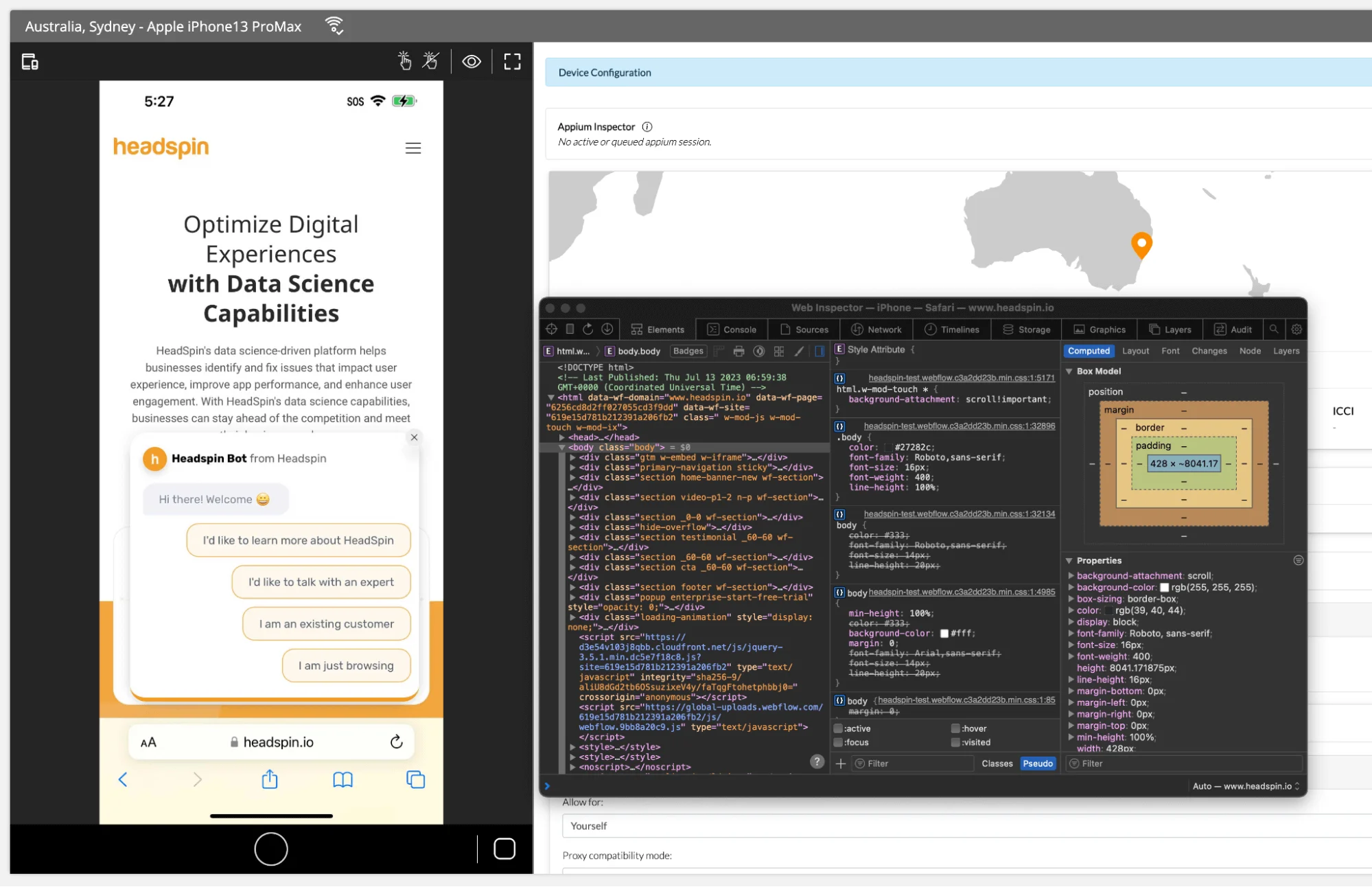Collapse the body class="body" node

click(561, 448)
